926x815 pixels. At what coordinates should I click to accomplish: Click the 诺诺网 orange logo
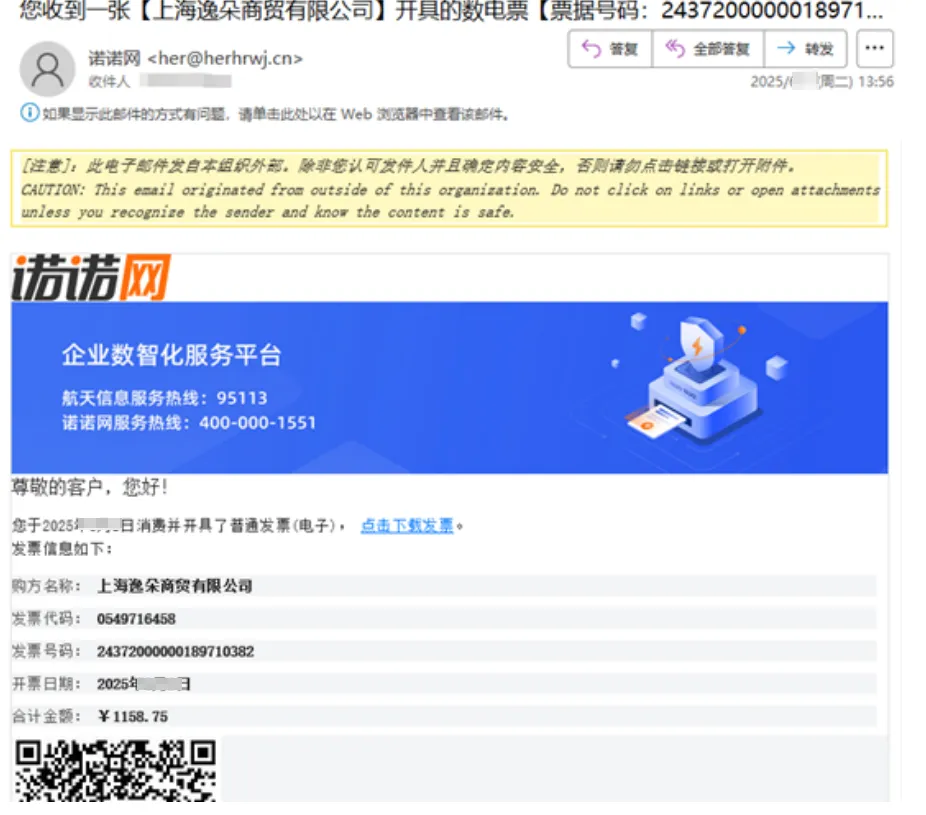(91, 278)
